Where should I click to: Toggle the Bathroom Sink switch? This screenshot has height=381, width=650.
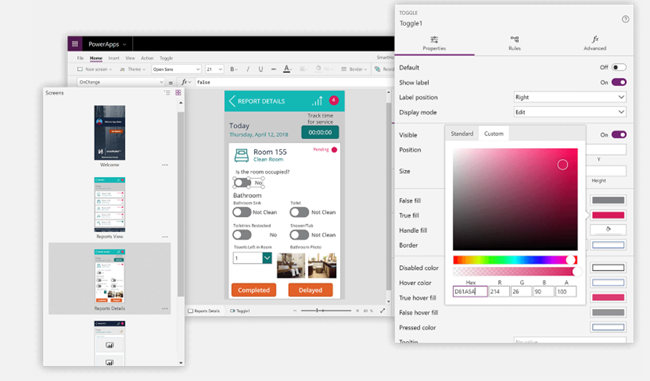(242, 212)
